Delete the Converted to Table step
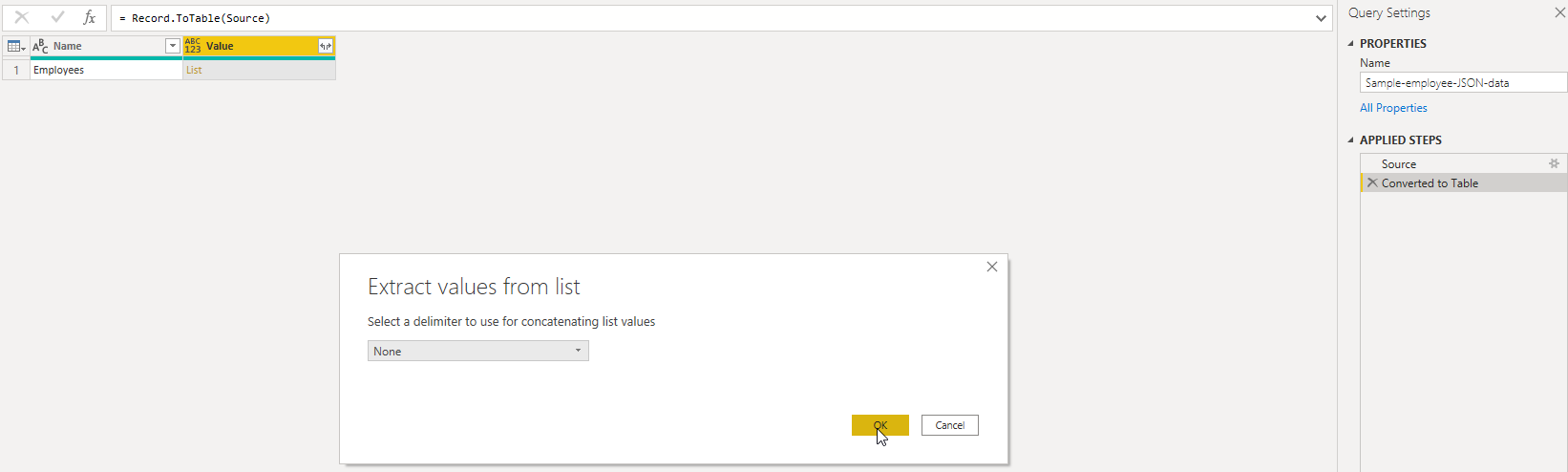 1372,182
